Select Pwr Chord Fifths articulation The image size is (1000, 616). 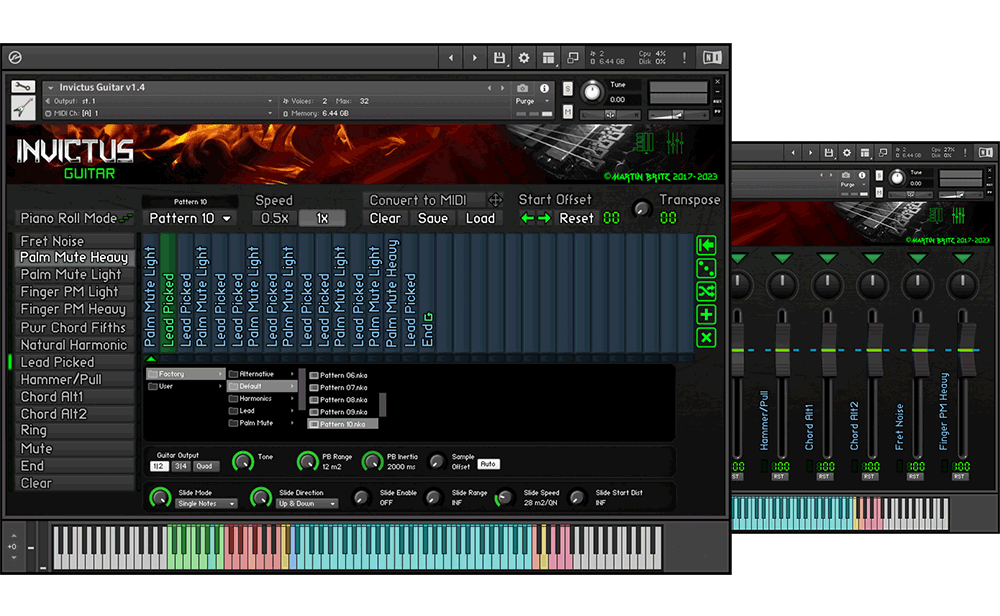(74, 327)
